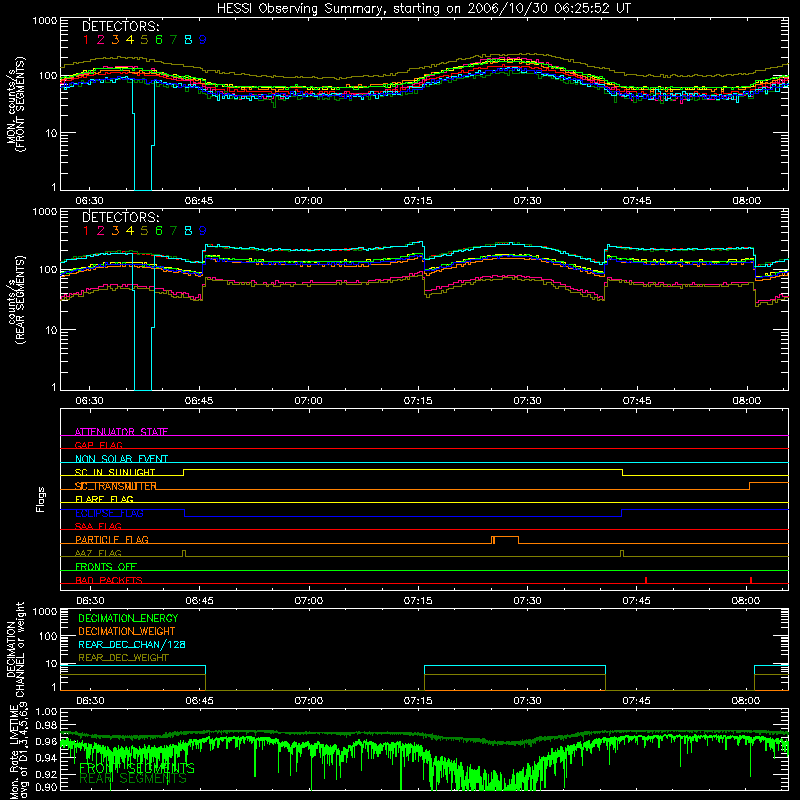Select the FLARE_FLAG label

[104, 499]
